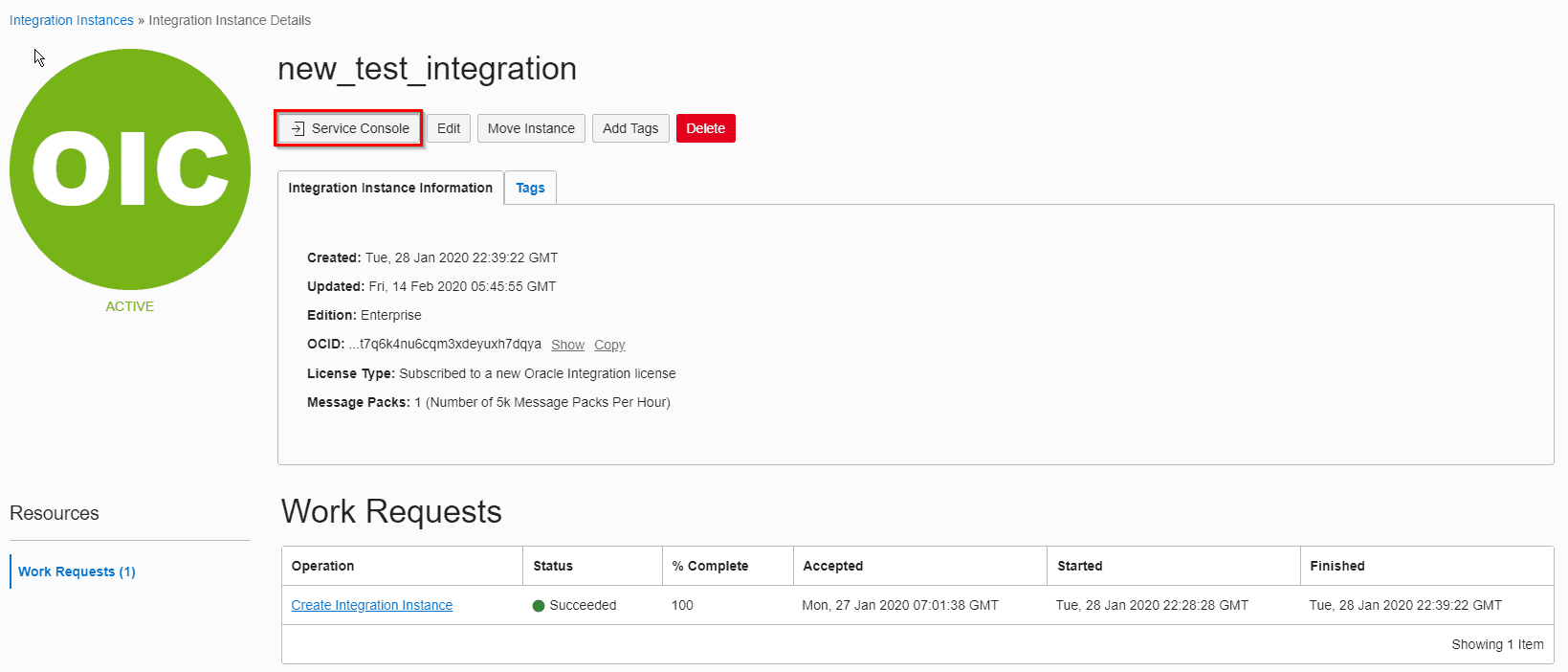The height and width of the screenshot is (672, 1568).
Task: Click the Resources heading
Action: pyautogui.click(x=55, y=513)
